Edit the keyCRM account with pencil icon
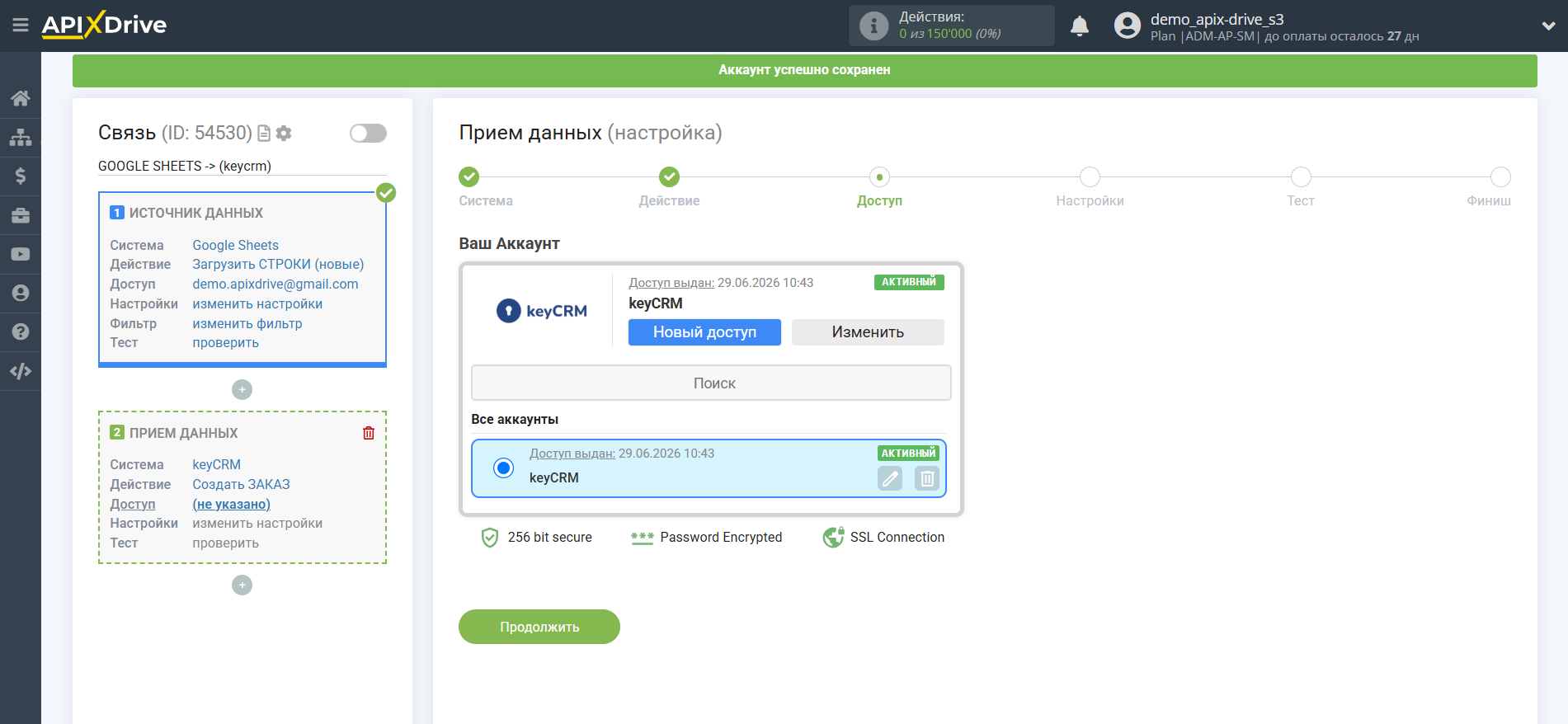This screenshot has height=724, width=1568. pos(890,478)
